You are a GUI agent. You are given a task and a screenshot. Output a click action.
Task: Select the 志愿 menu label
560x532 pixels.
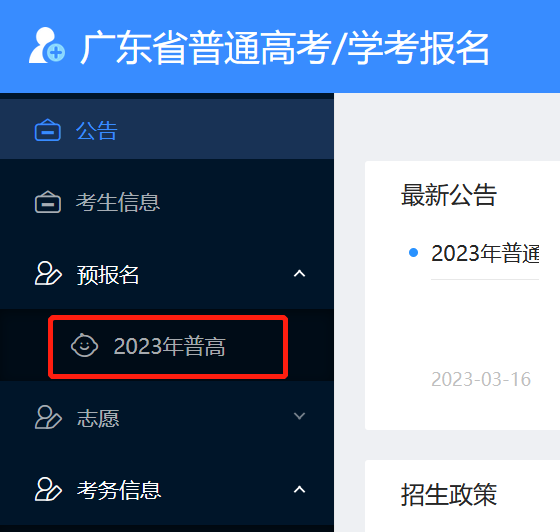coord(98,418)
